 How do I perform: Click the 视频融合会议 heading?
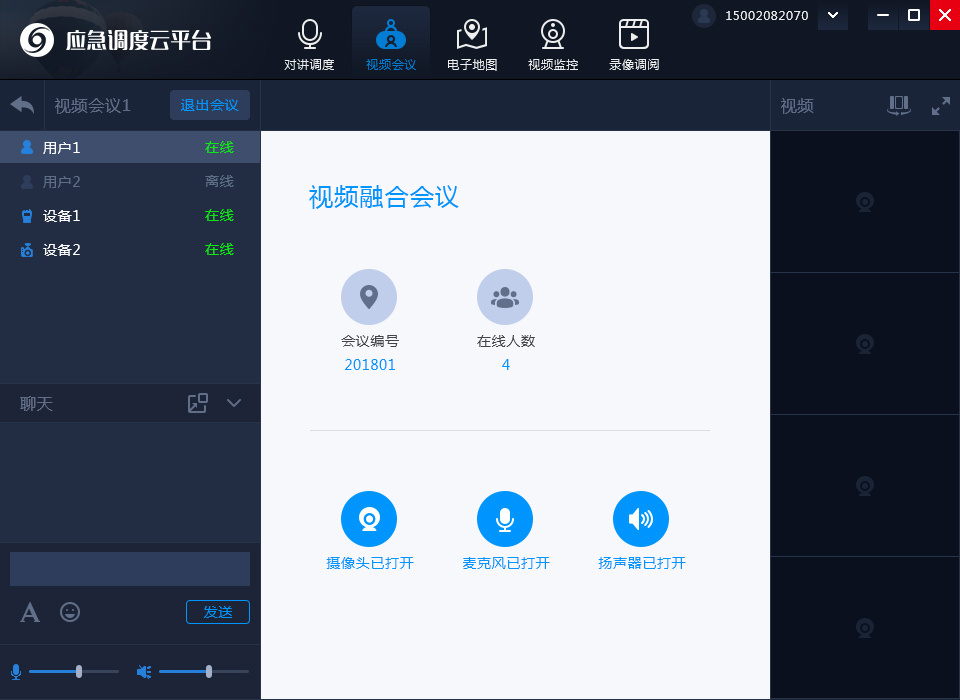pos(384,197)
